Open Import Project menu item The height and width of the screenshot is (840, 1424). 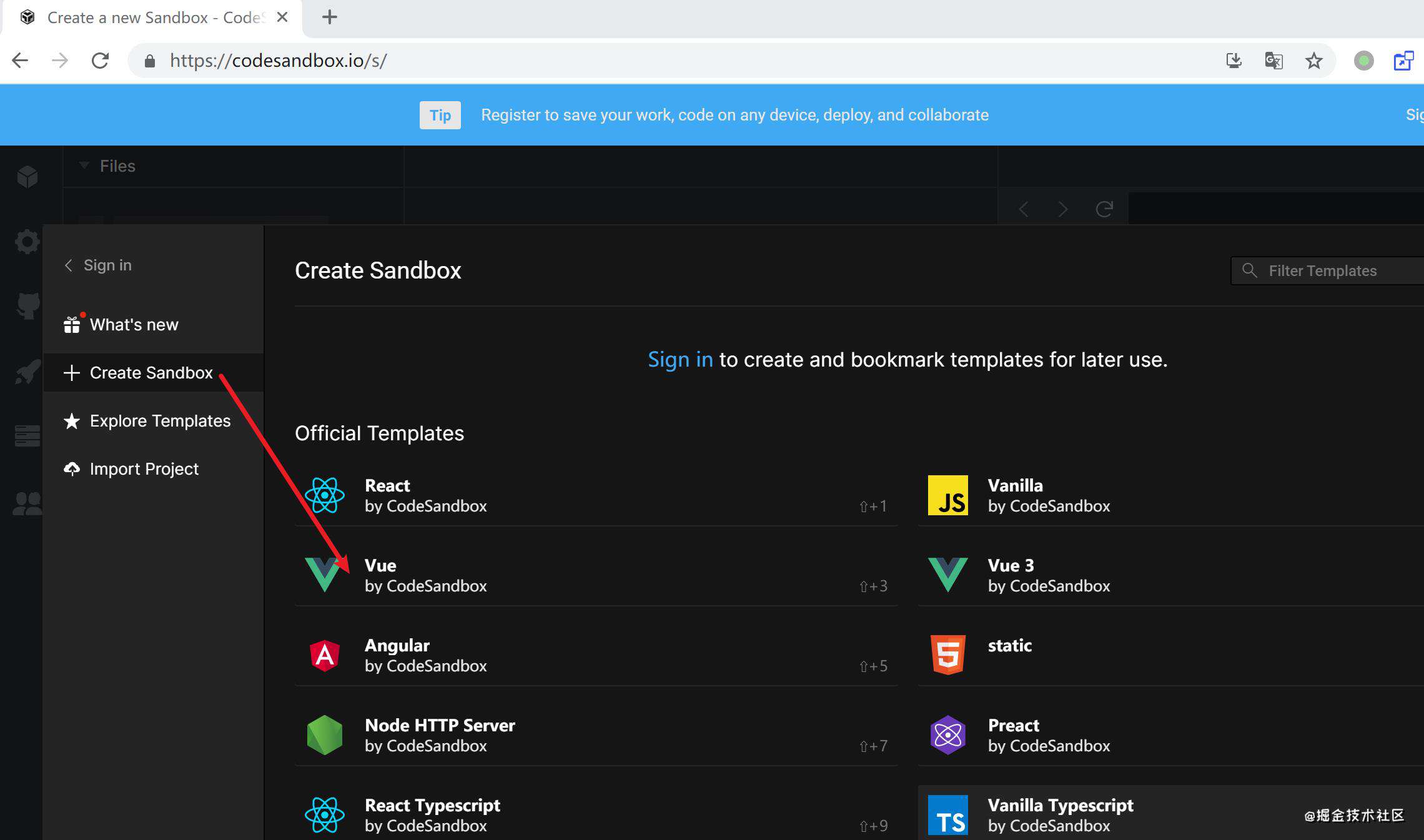click(x=153, y=469)
